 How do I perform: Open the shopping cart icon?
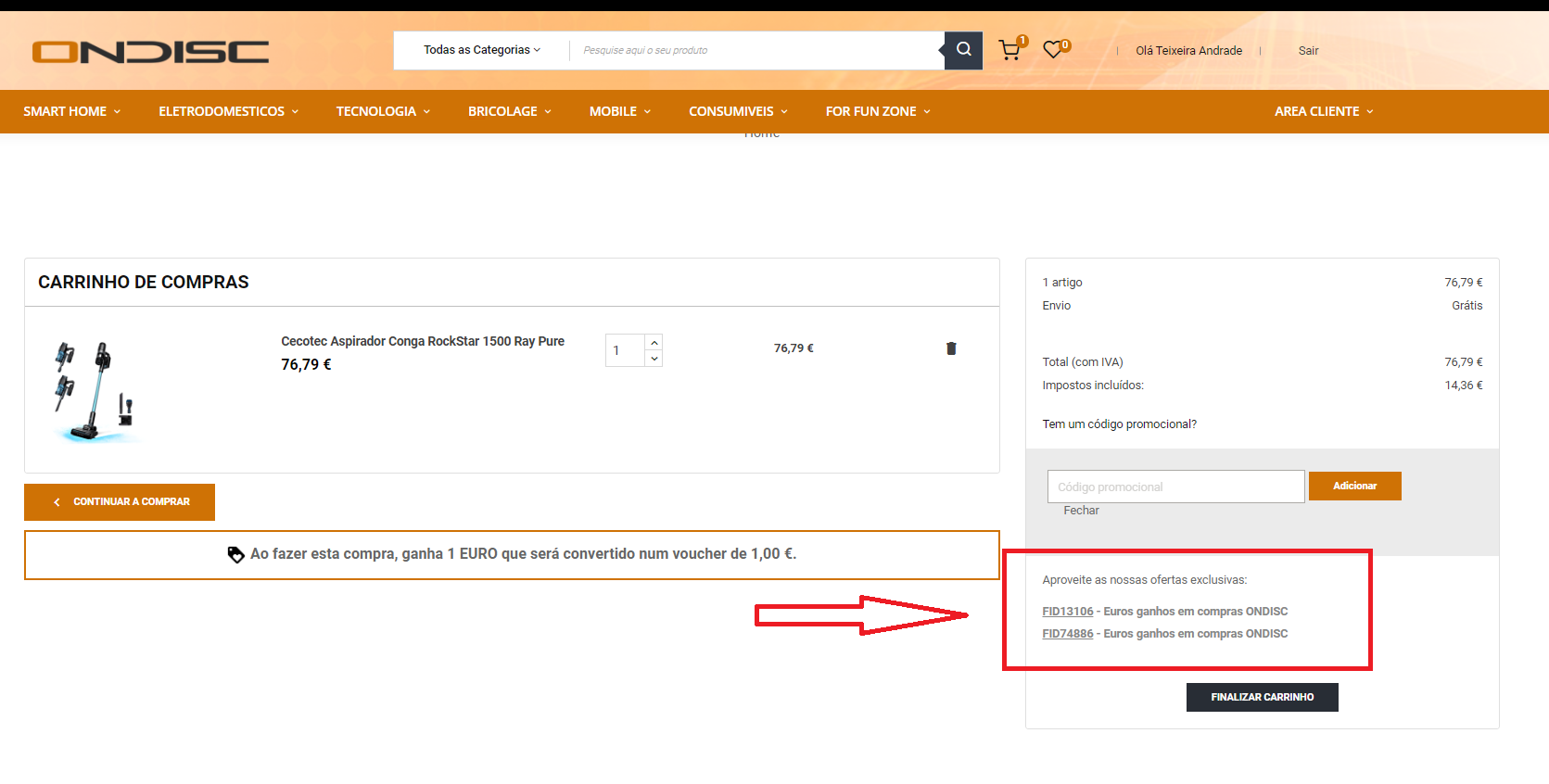click(1010, 50)
